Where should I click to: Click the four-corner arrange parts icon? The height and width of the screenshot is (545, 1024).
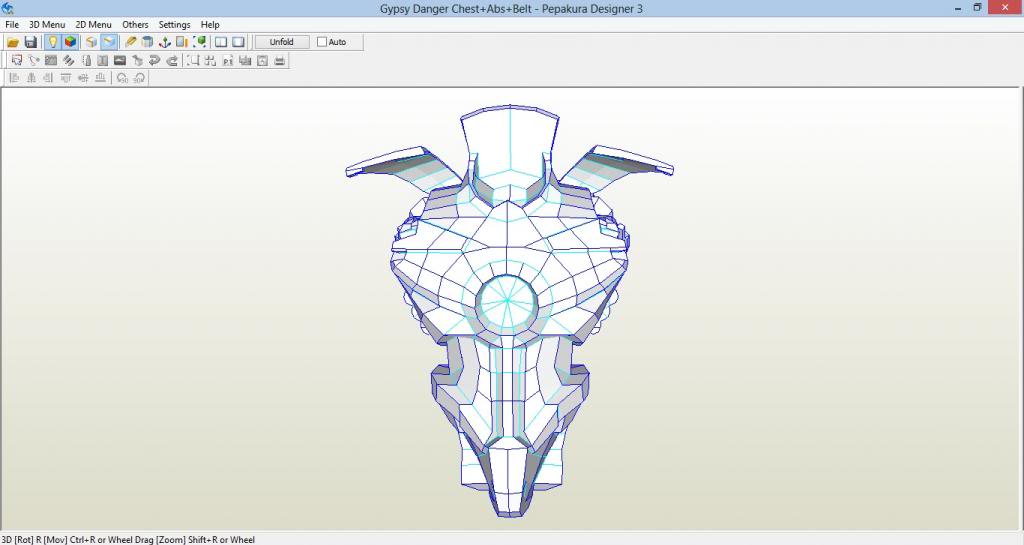(210, 61)
